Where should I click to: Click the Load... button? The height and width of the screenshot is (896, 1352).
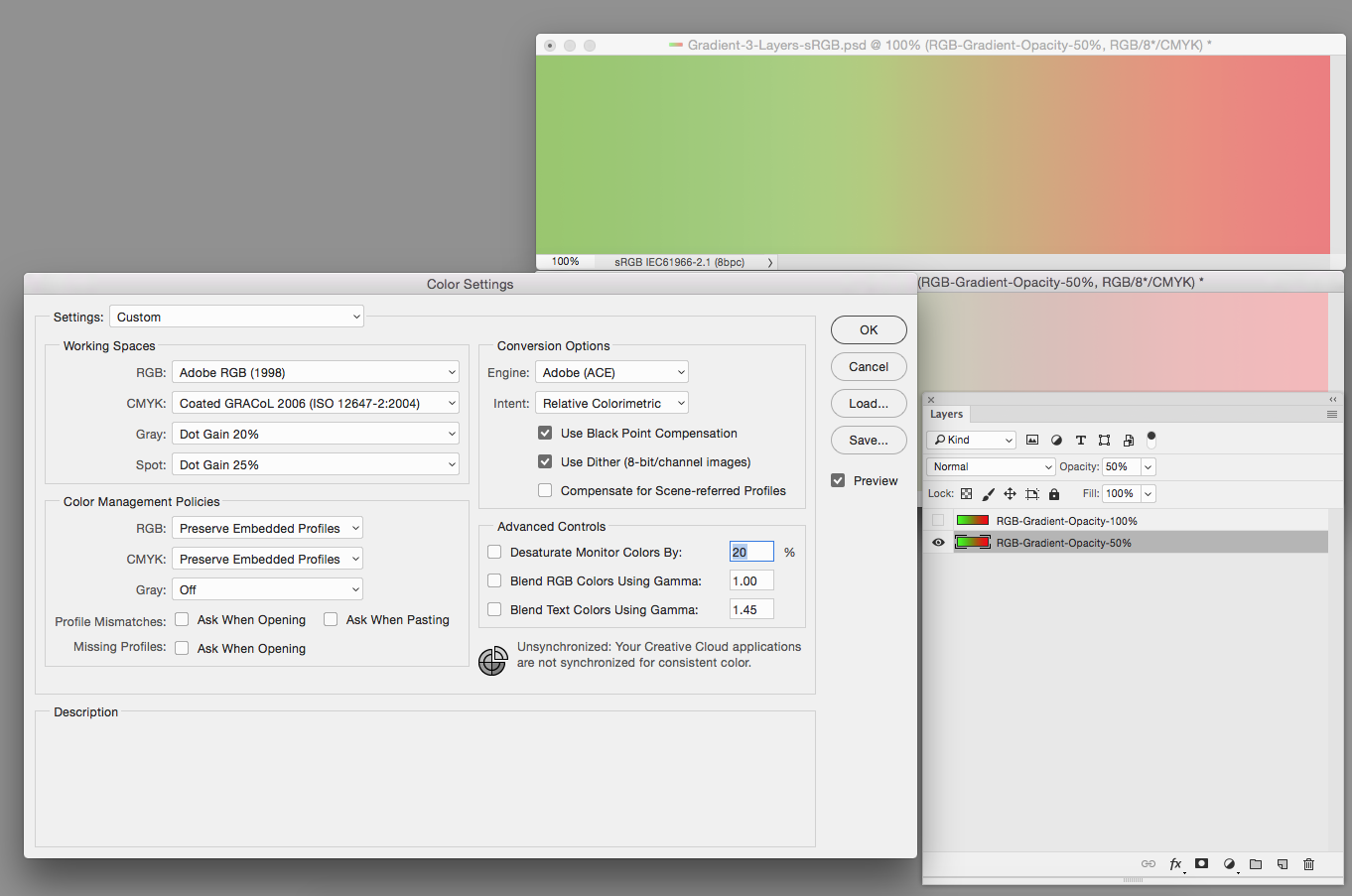tap(869, 404)
